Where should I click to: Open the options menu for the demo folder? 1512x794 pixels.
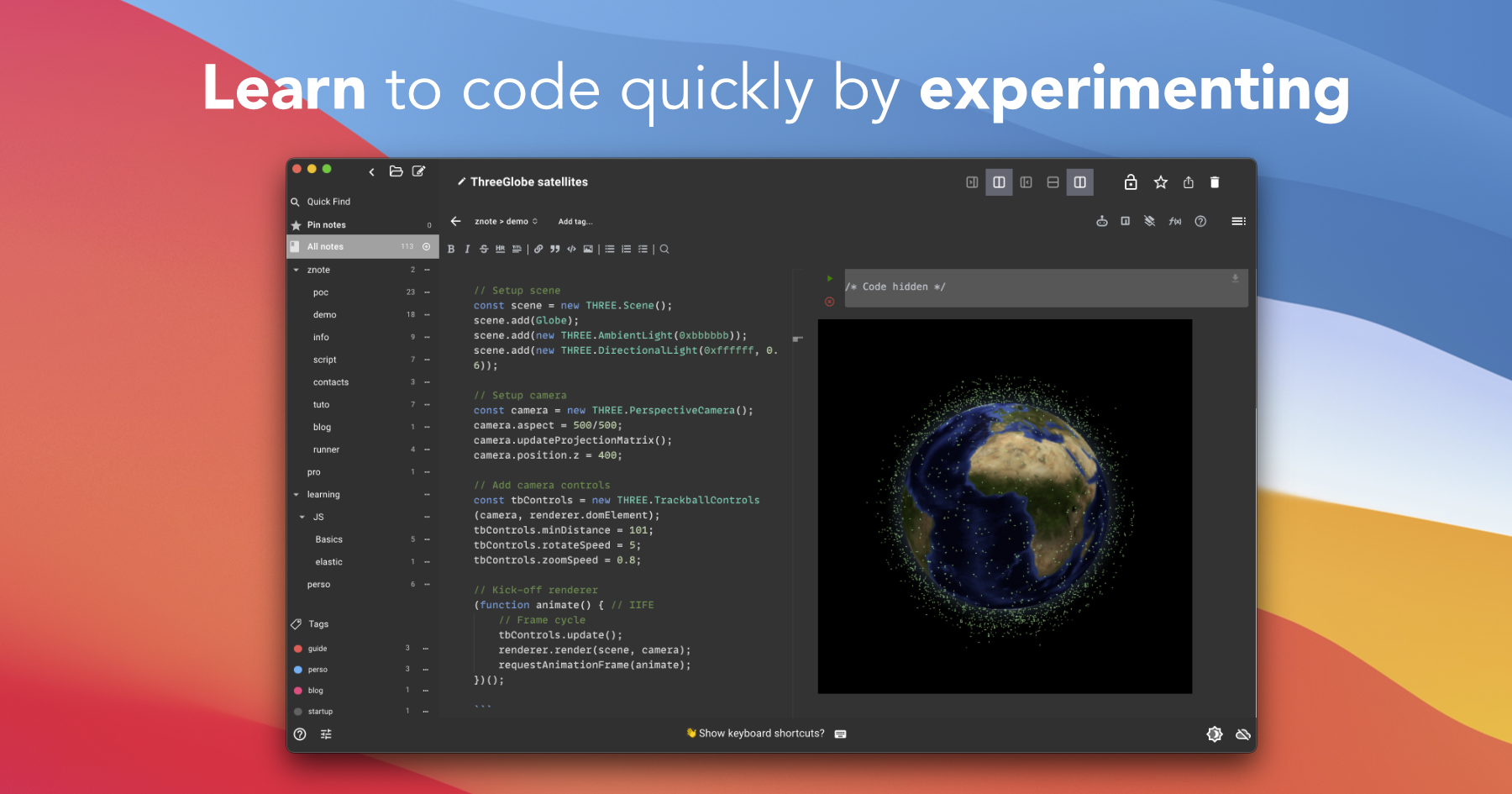pyautogui.click(x=427, y=314)
